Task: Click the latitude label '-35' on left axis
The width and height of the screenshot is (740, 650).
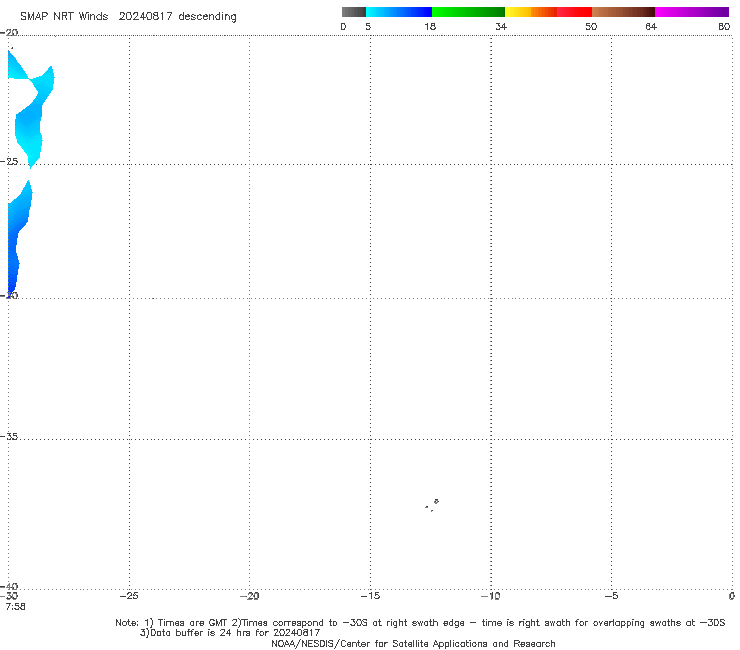Action: (x=9, y=437)
